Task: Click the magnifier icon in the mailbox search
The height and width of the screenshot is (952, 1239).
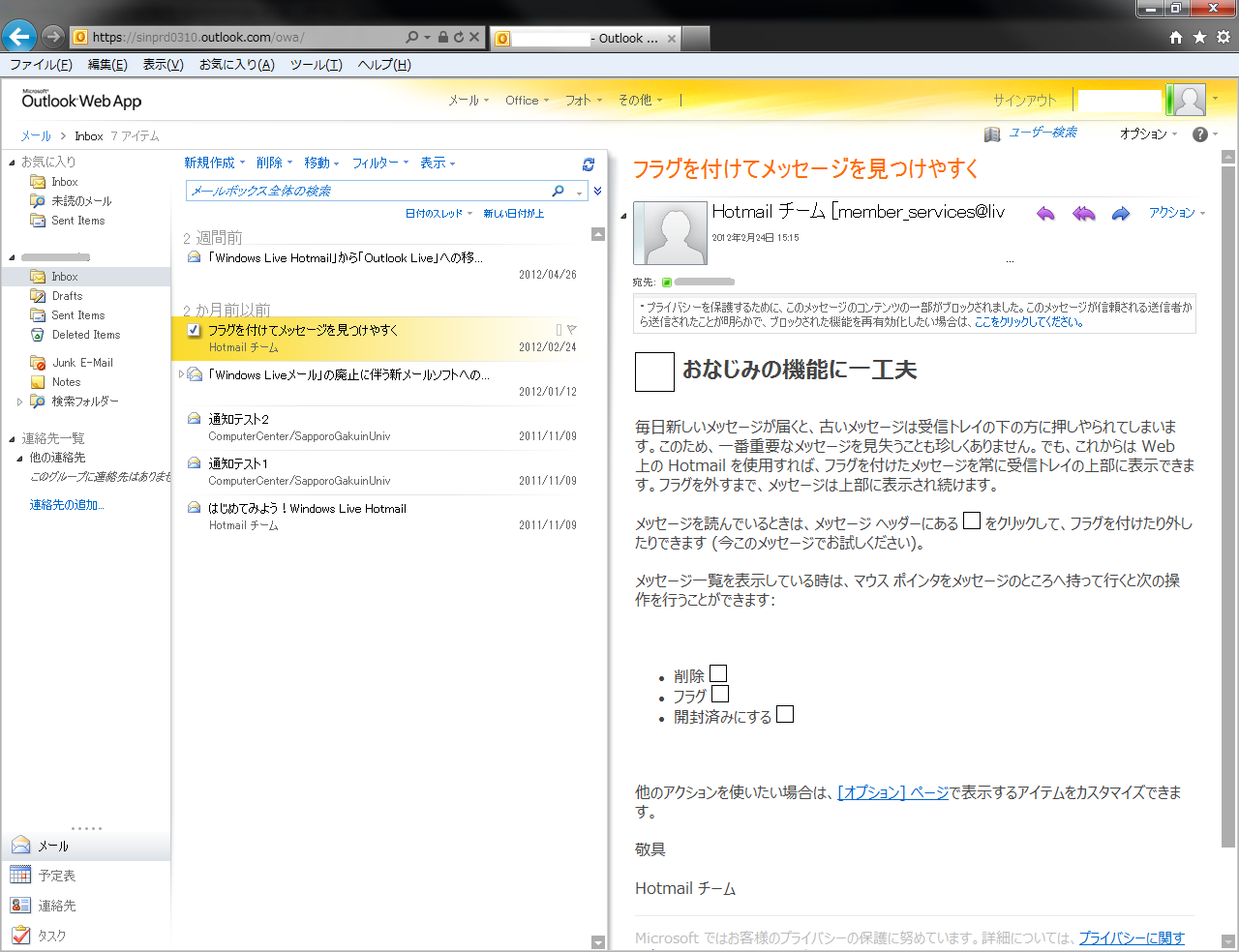Action: click(x=558, y=191)
